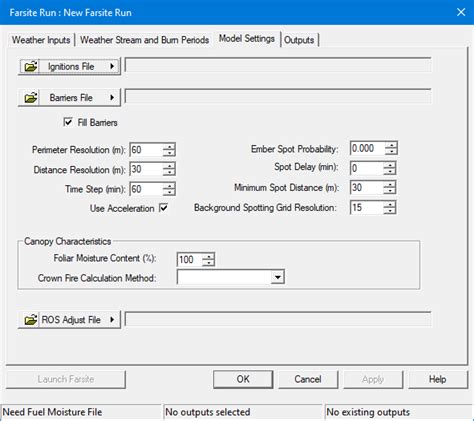Increase Minimum Spot Distance with up arrow
The image size is (474, 421).
tap(389, 184)
